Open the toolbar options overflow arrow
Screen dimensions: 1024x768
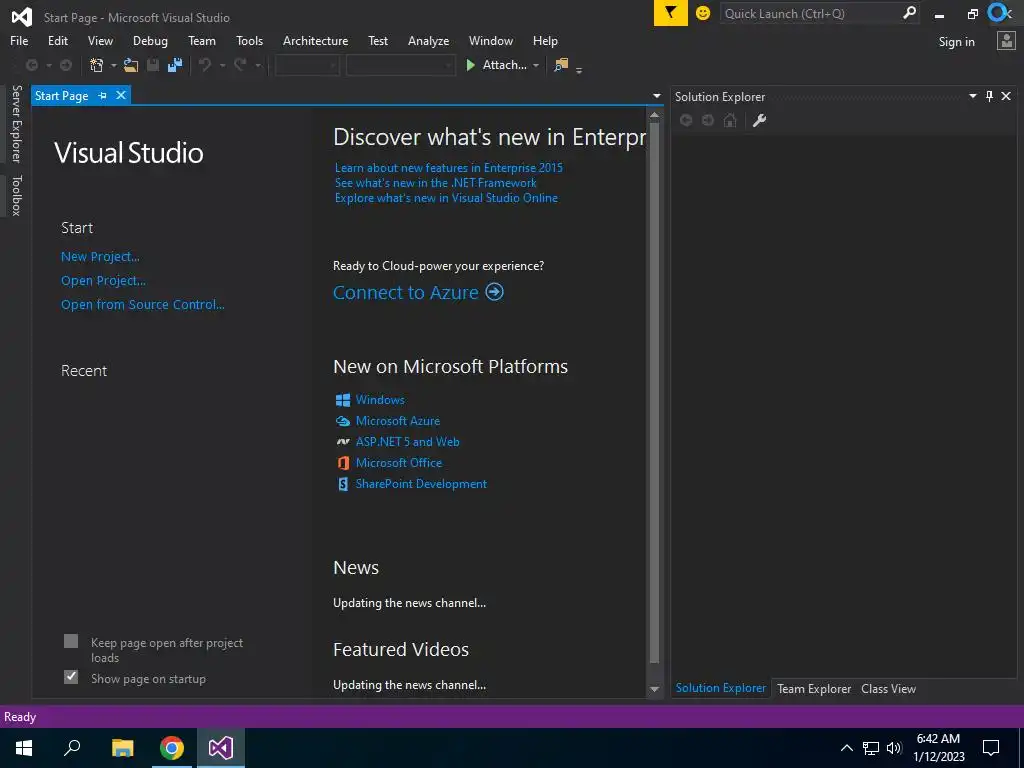tap(579, 70)
